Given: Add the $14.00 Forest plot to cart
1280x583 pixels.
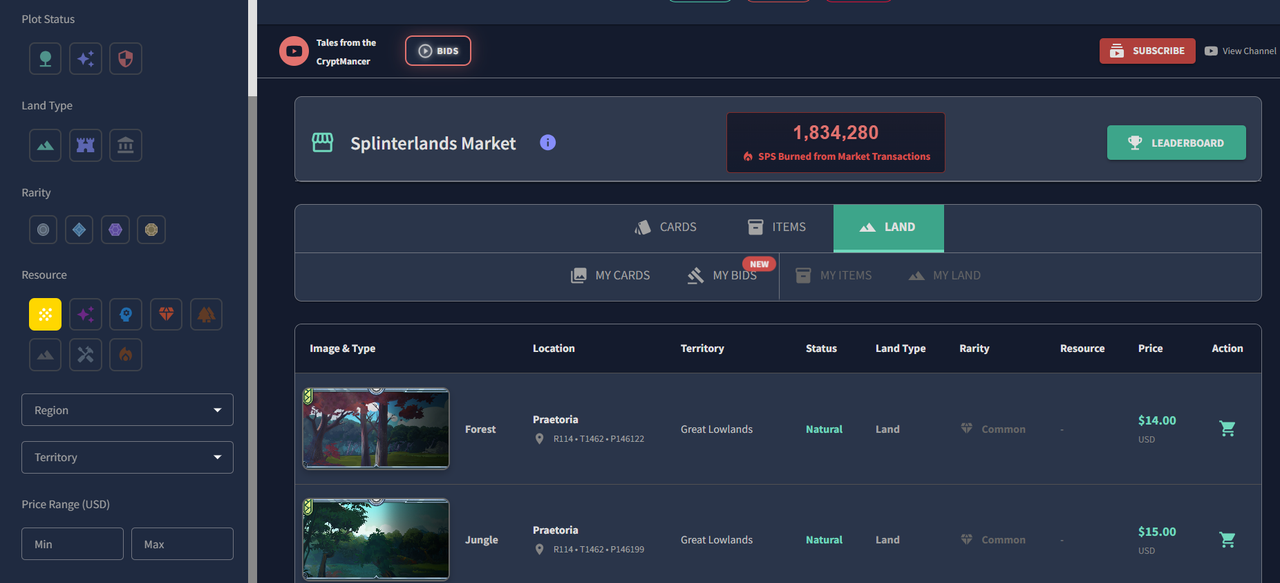Looking at the screenshot, I should coord(1227,429).
